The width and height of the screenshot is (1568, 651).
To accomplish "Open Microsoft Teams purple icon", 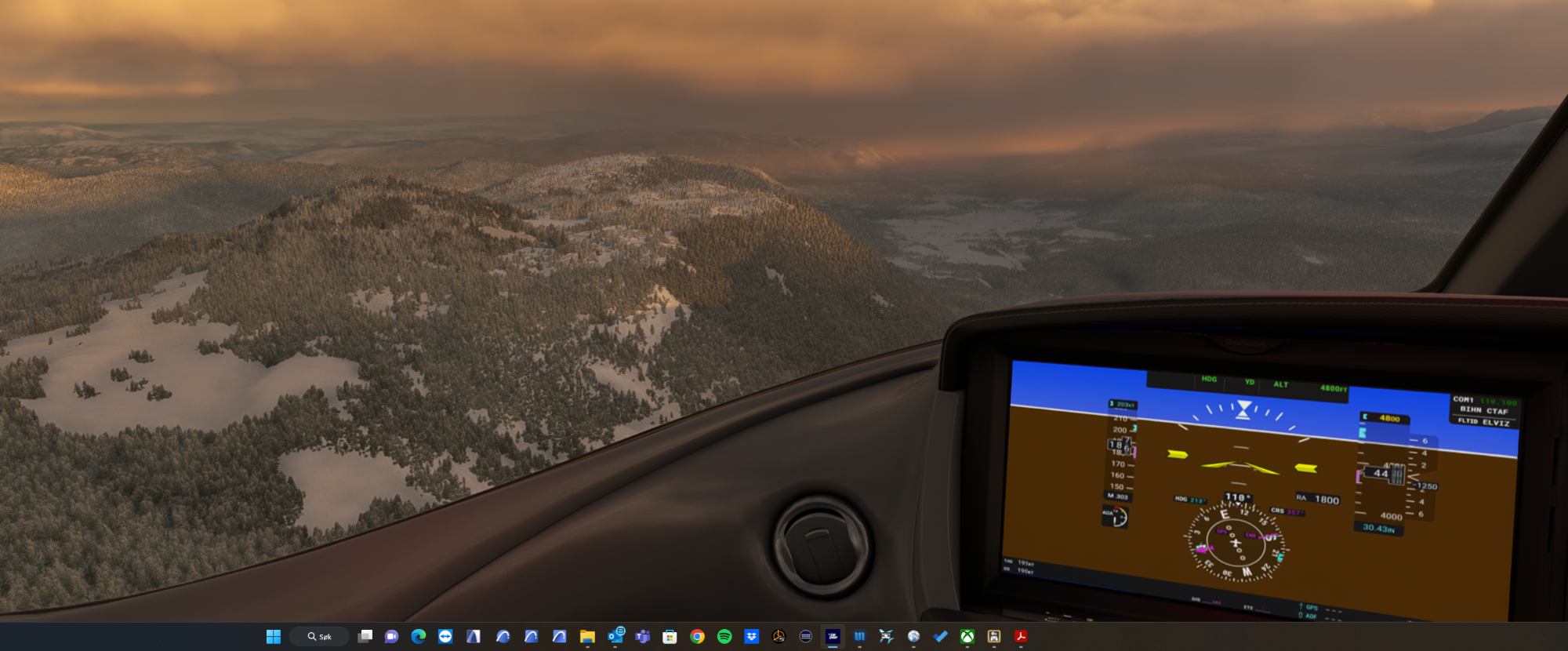I will click(643, 637).
